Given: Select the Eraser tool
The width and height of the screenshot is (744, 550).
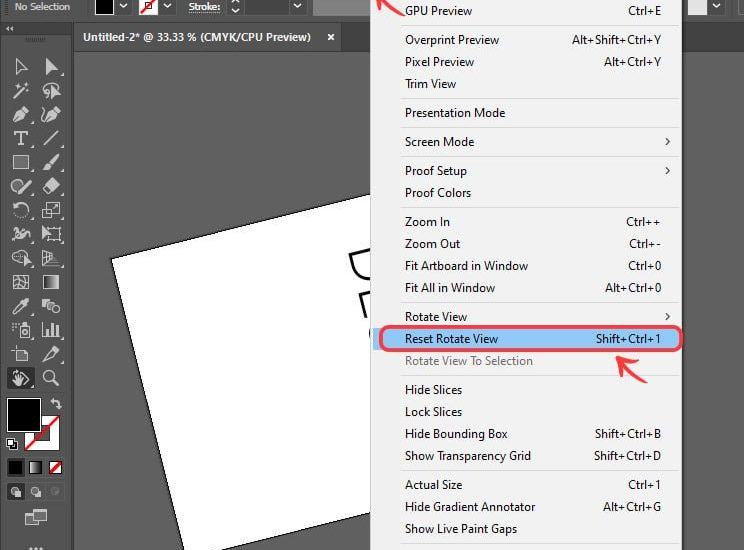Looking at the screenshot, I should [51, 186].
